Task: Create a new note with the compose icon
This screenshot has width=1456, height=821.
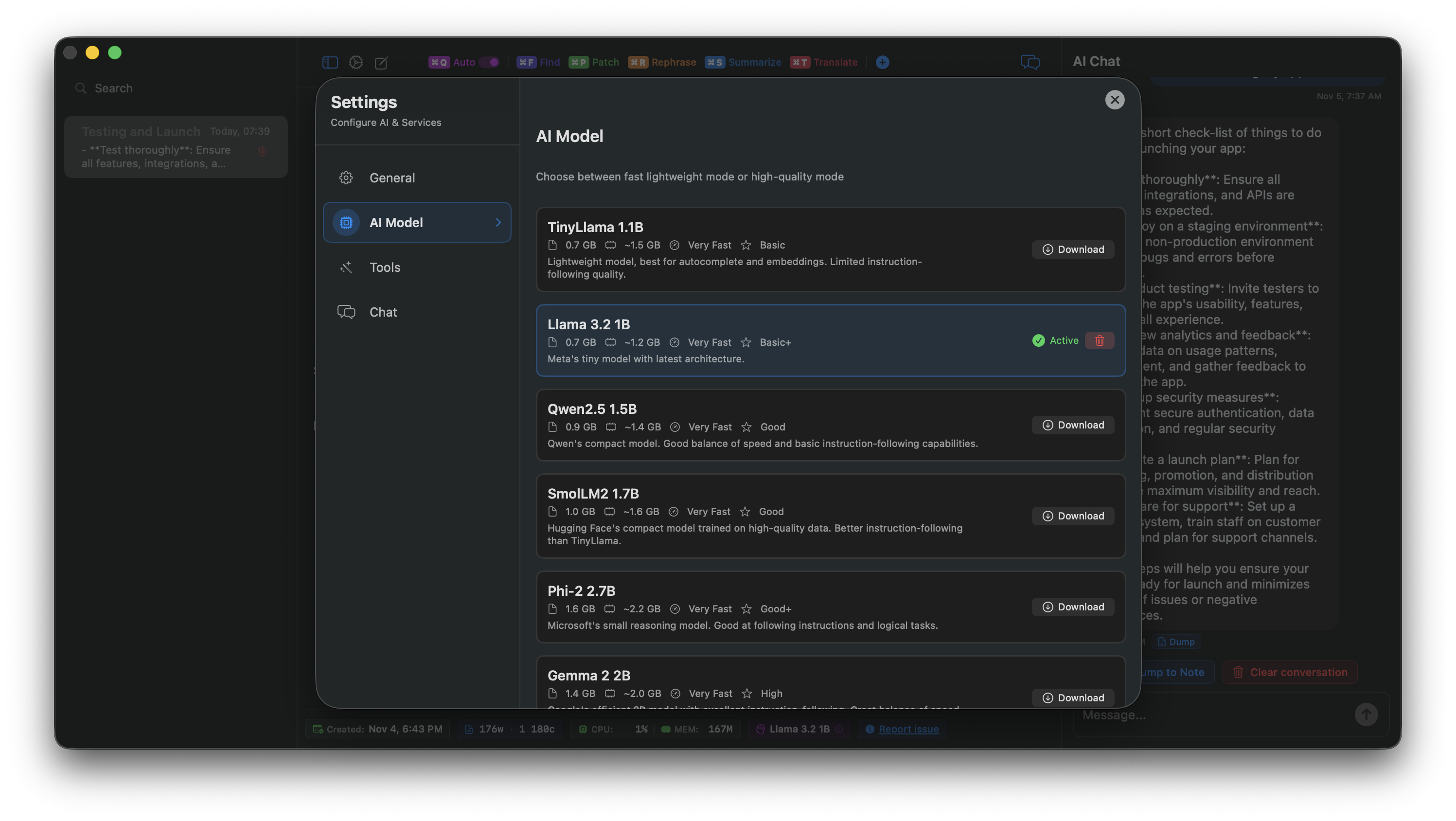Action: (382, 62)
